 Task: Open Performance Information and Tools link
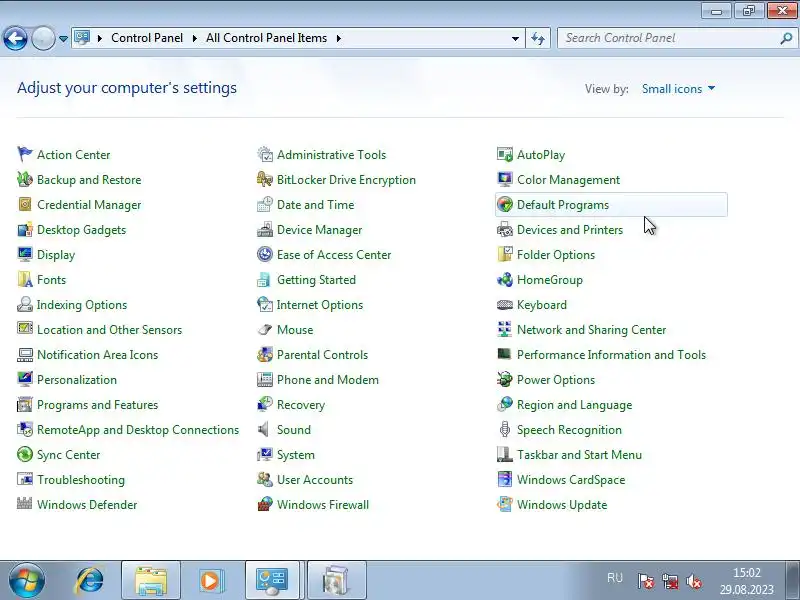pyautogui.click(x=611, y=355)
